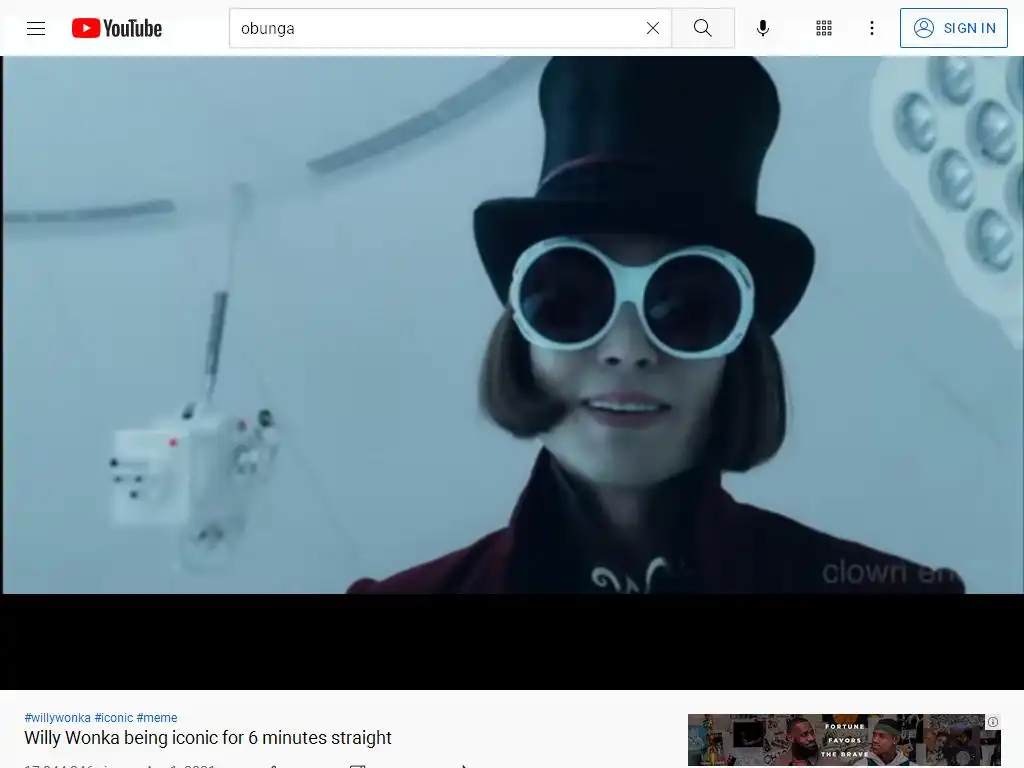Clear the search query with X
Viewport: 1024px width, 768px height.
click(x=652, y=28)
